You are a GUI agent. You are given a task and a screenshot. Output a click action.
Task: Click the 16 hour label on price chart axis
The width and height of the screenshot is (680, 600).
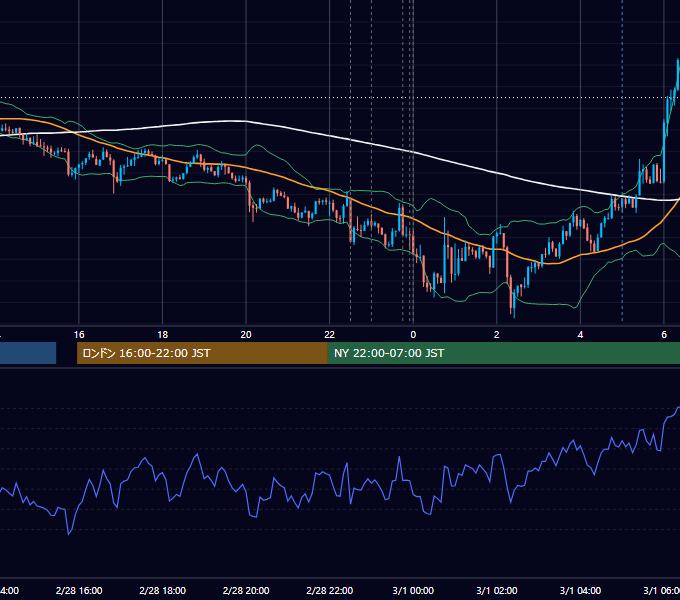pos(79,335)
